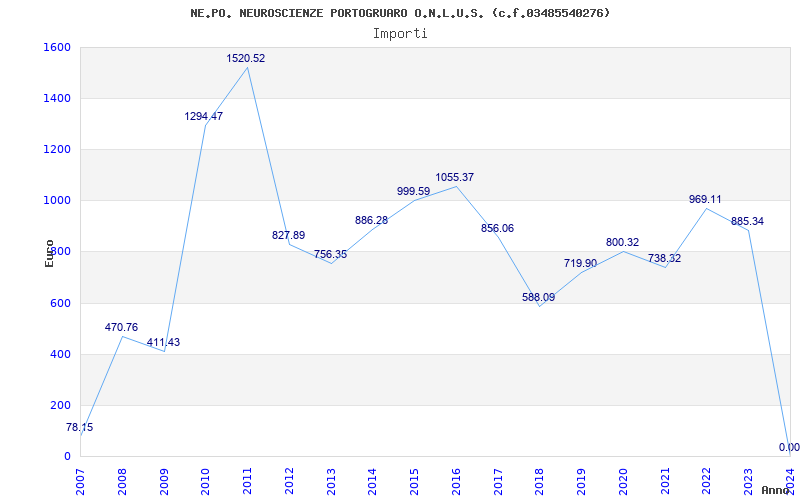Image resolution: width=800 pixels, height=500 pixels.
Task: Select the 2023 x-axis label
Action: [x=748, y=482]
